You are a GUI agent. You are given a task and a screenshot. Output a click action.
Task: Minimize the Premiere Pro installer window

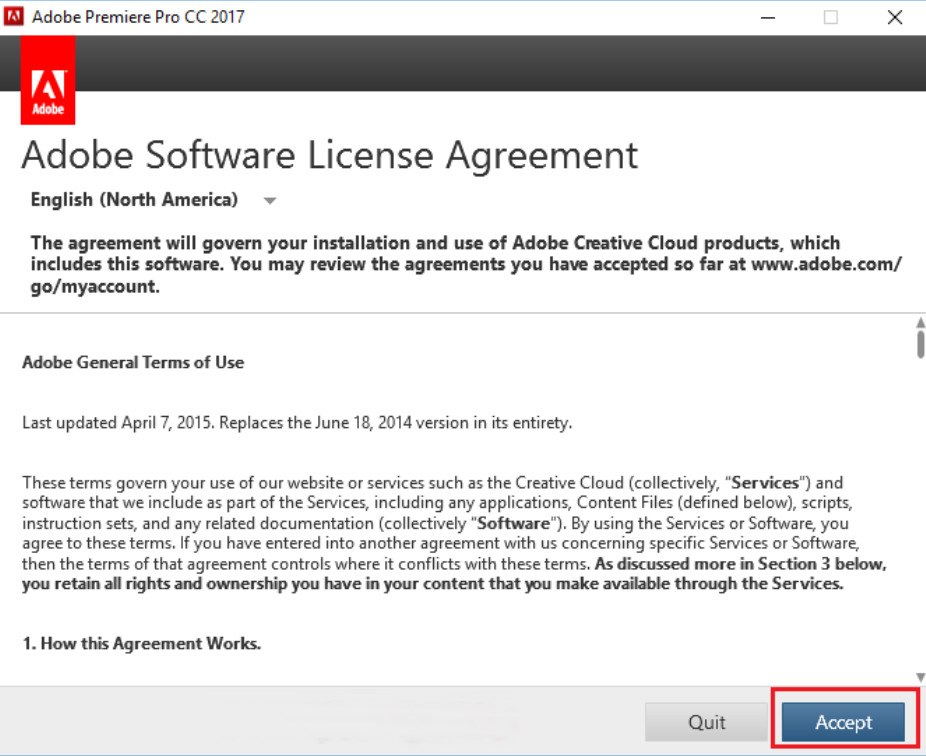click(x=768, y=17)
